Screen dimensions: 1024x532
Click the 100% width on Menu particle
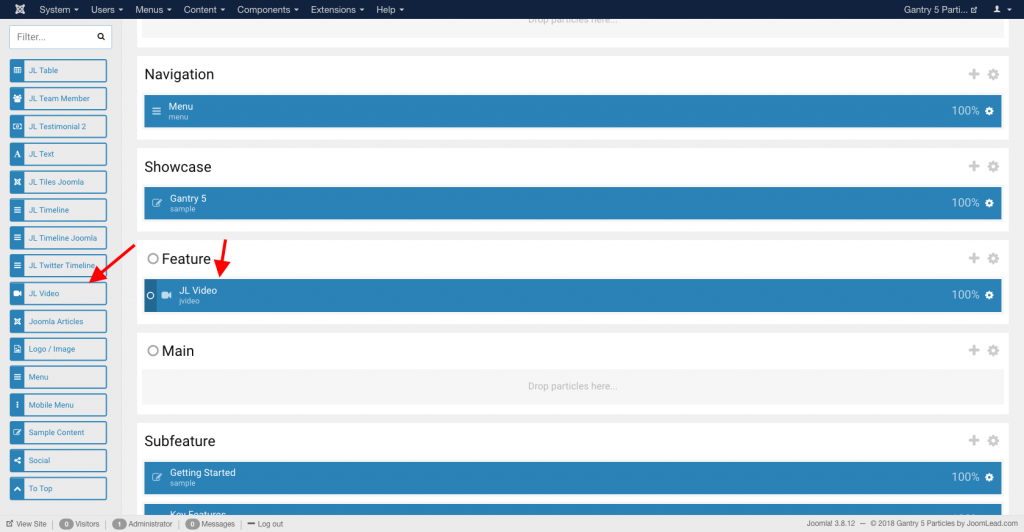(965, 111)
